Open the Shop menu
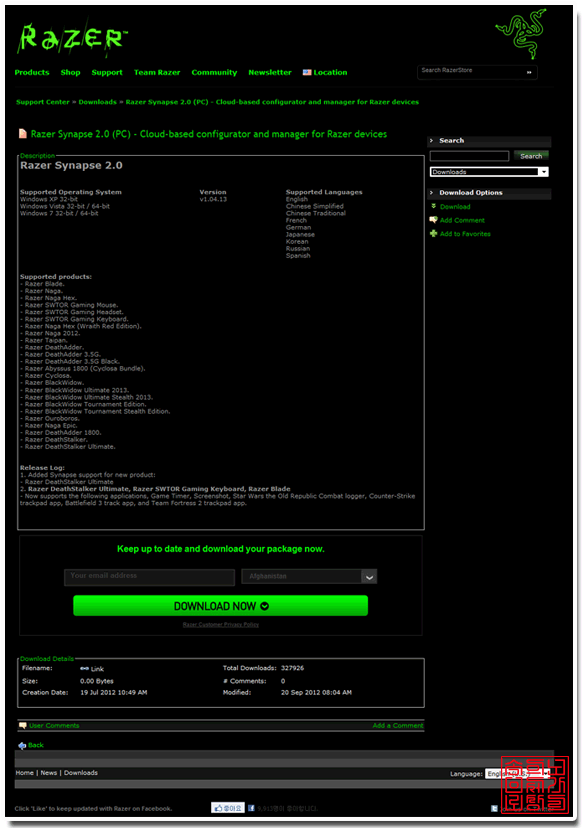Screen dimensions: 582x828 70,72
